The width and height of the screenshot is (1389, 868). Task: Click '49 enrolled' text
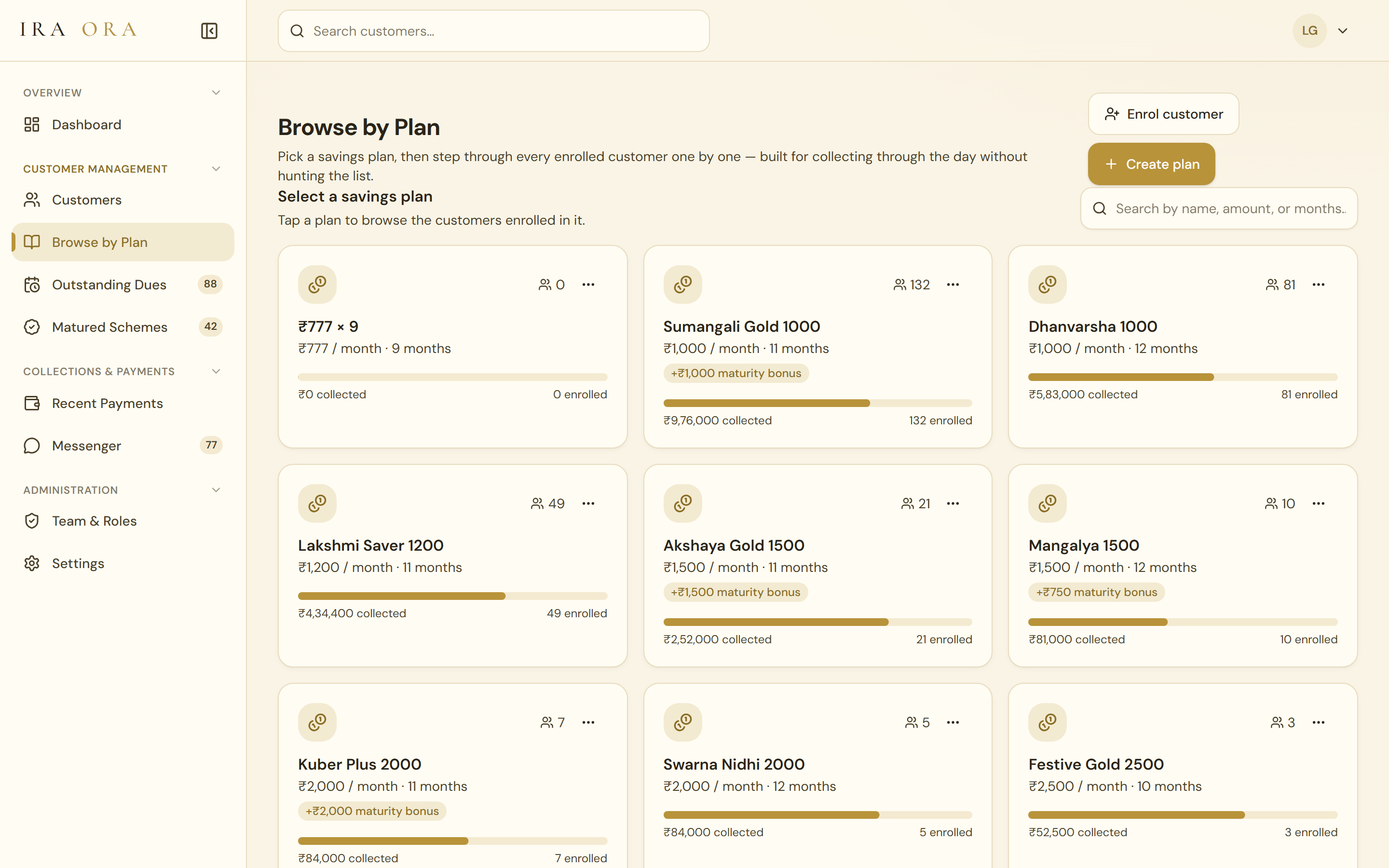pyautogui.click(x=577, y=613)
